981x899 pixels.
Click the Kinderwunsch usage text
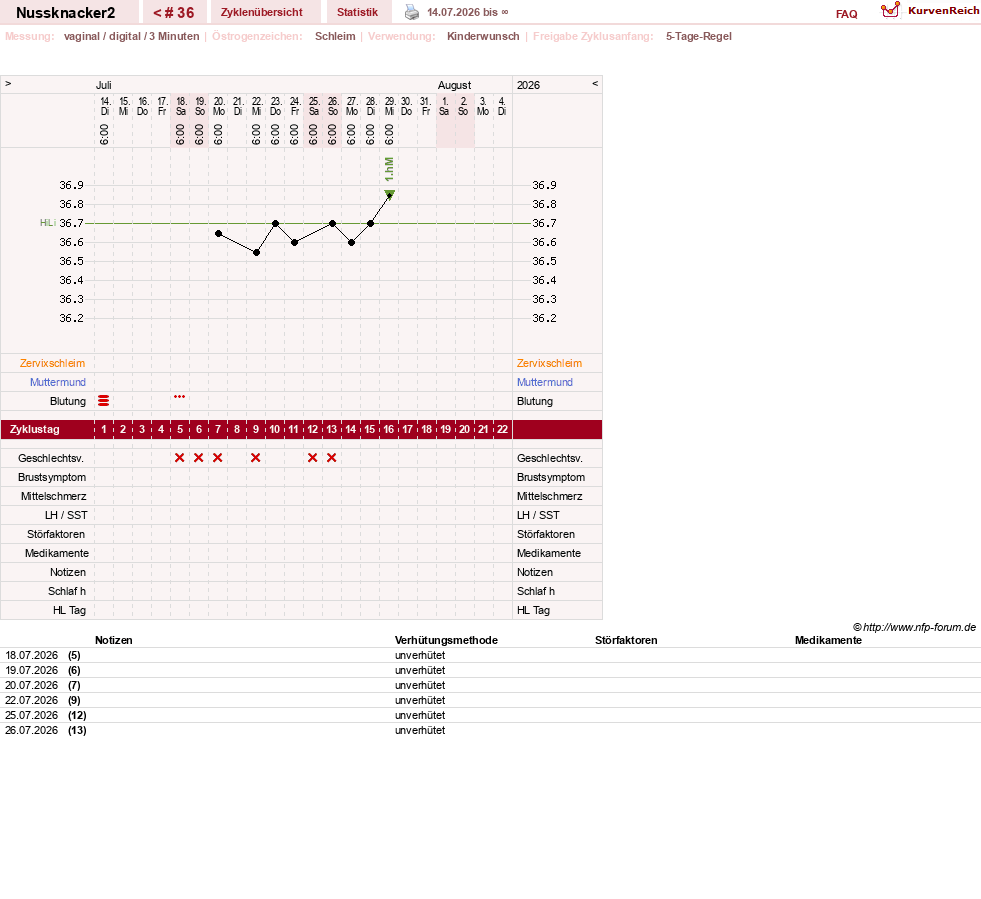[x=483, y=36]
